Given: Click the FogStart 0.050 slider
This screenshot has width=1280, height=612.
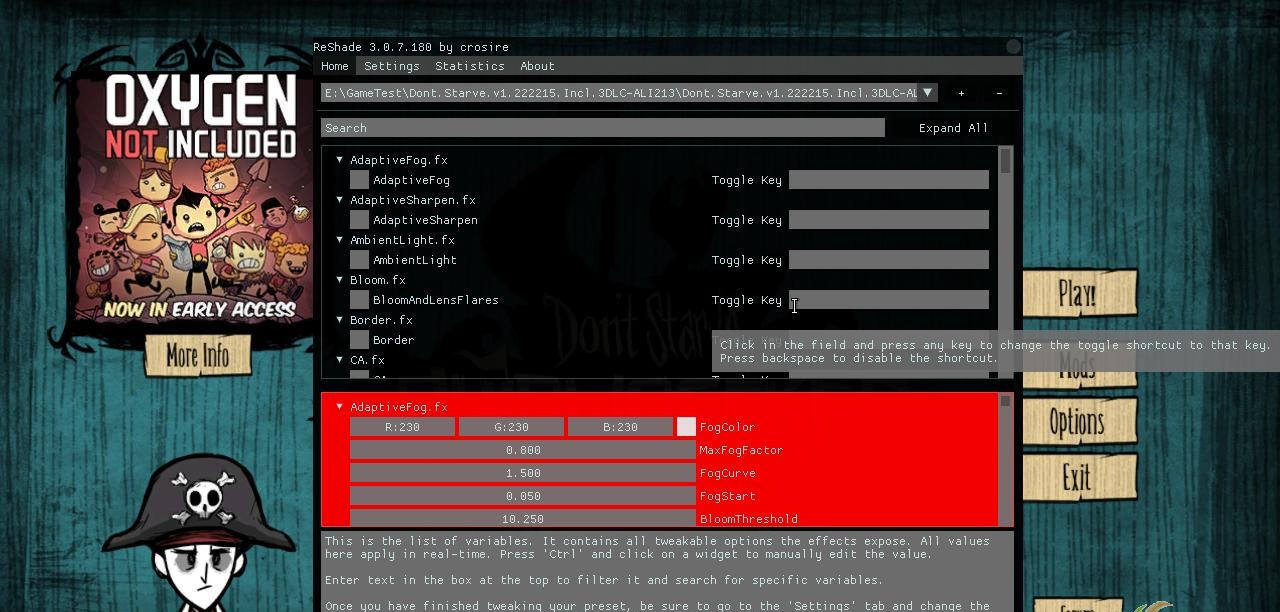Looking at the screenshot, I should click(x=523, y=496).
